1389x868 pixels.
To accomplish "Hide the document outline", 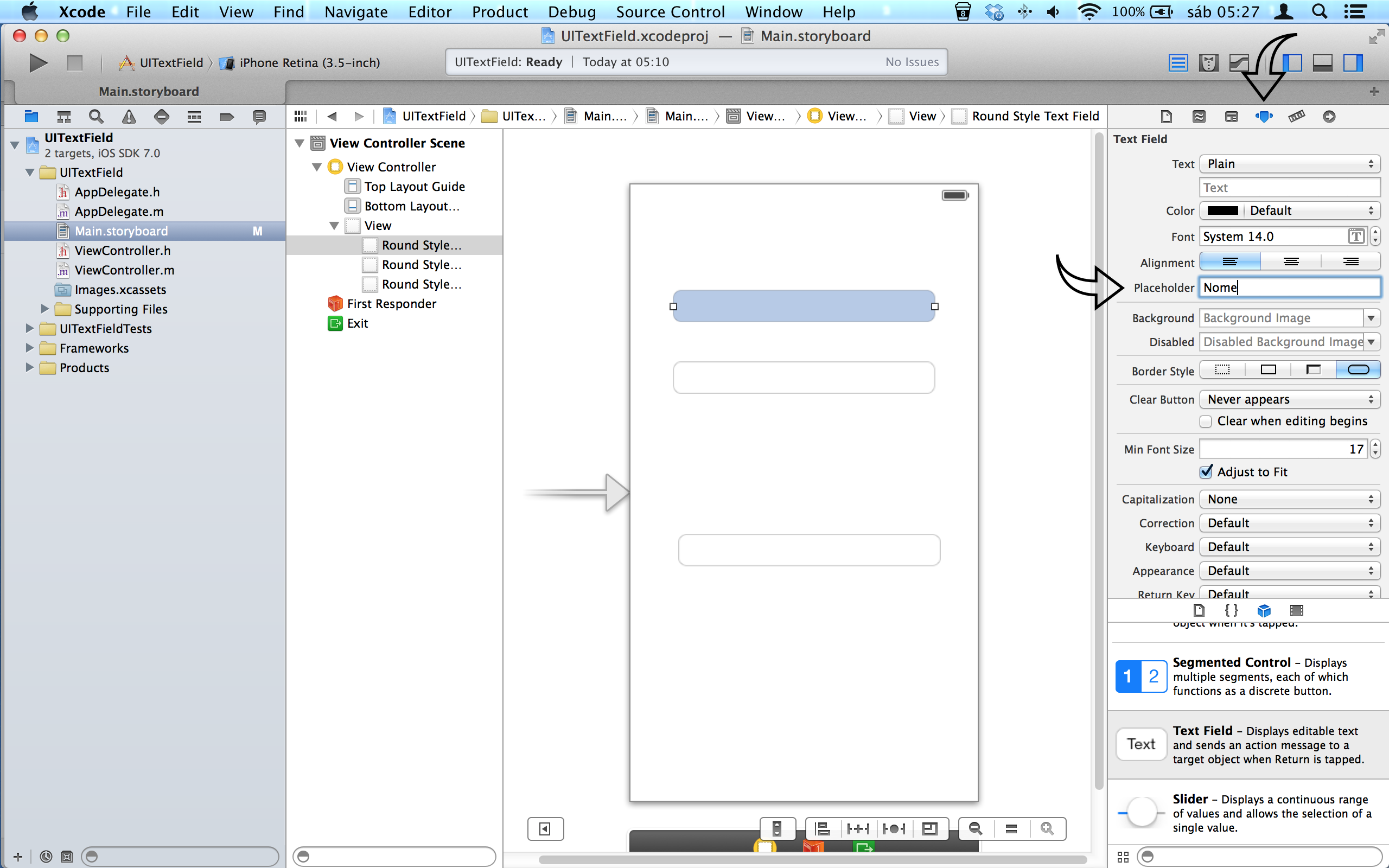I will [x=545, y=829].
